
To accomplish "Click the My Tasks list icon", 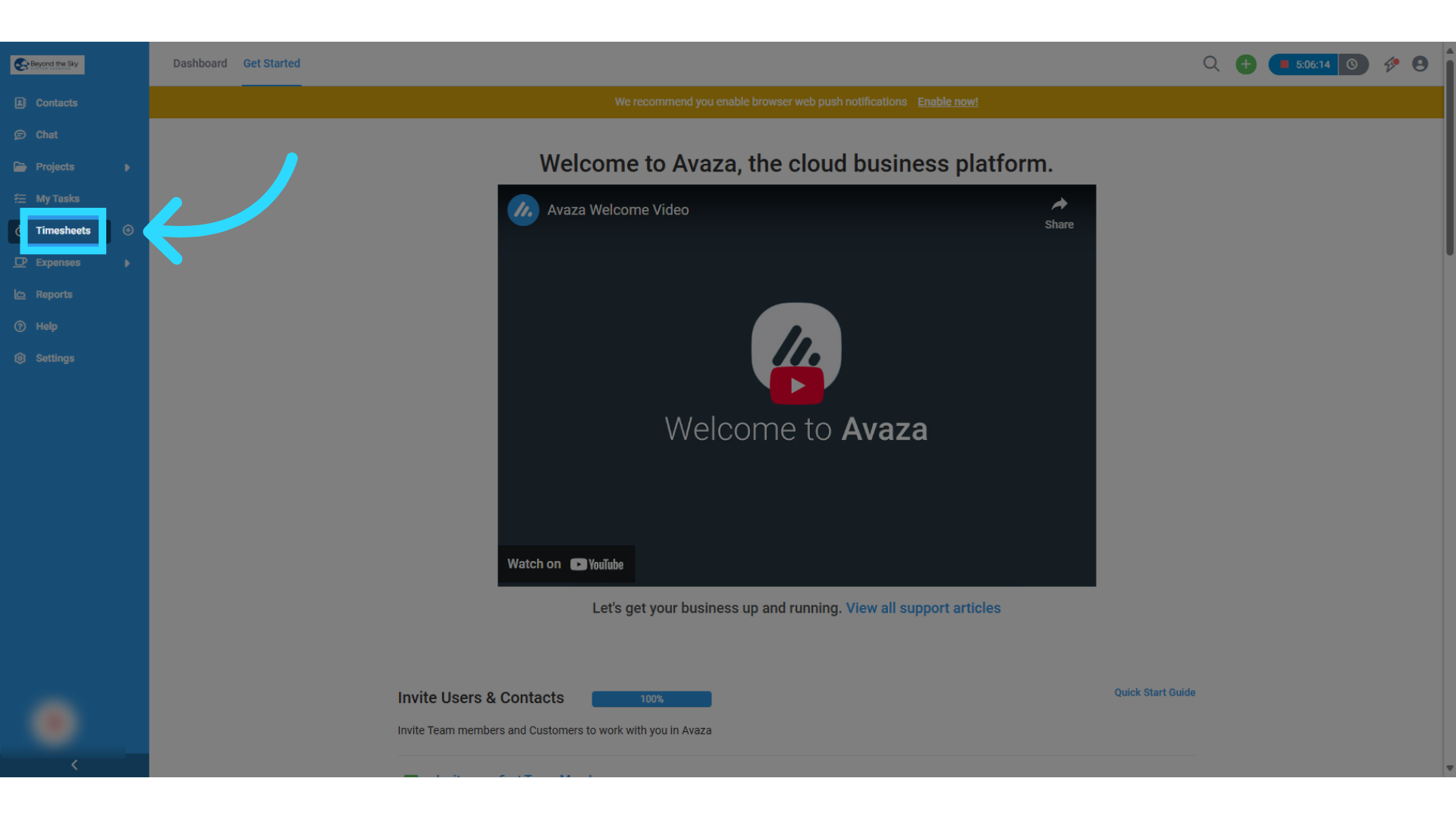I will coord(20,199).
